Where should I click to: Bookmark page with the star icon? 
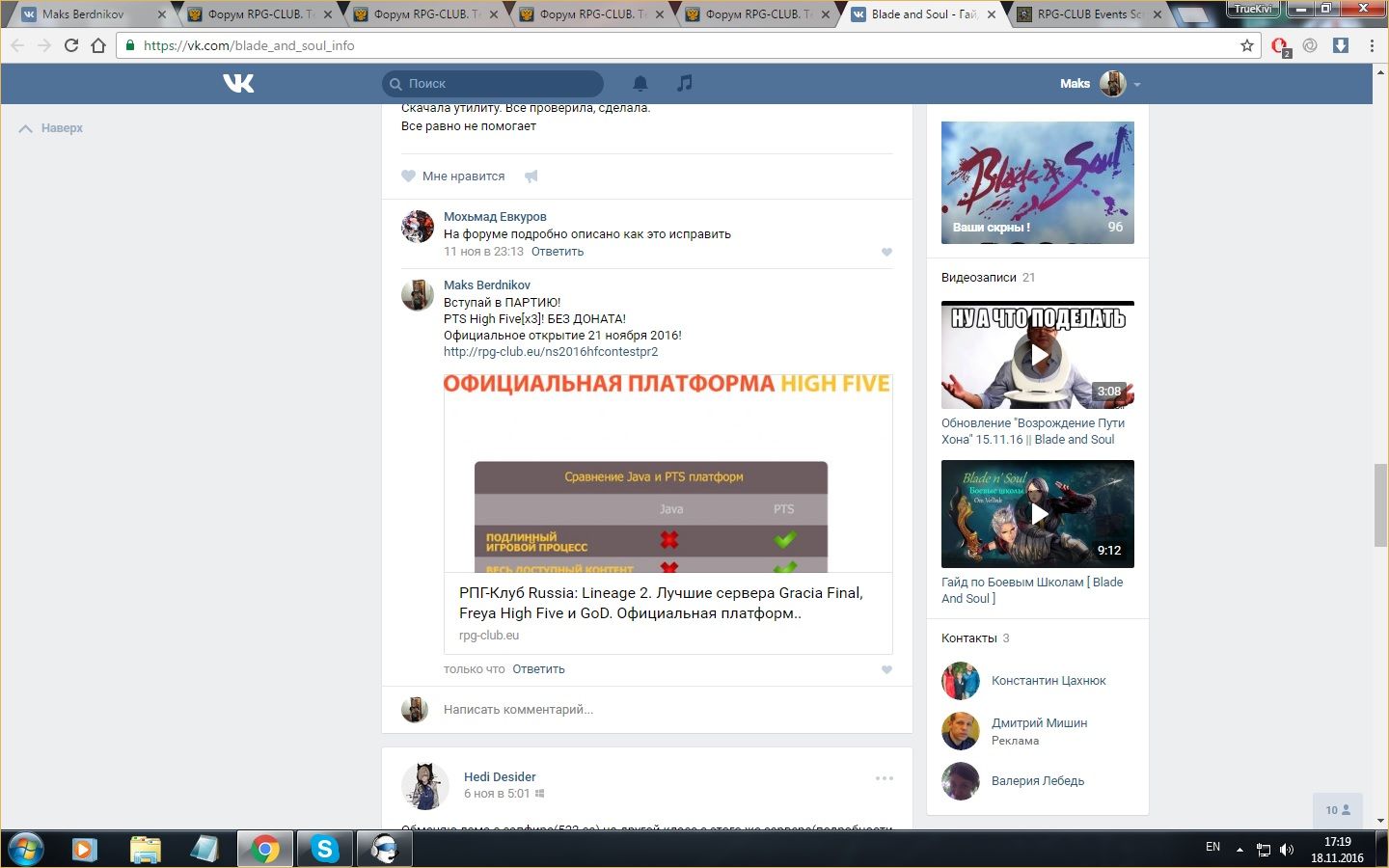pos(1247,45)
